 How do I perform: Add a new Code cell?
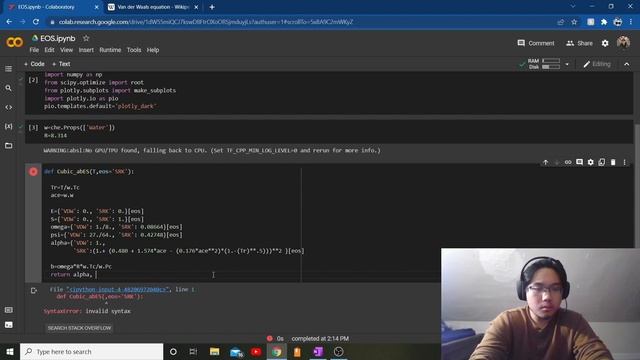click(34, 64)
